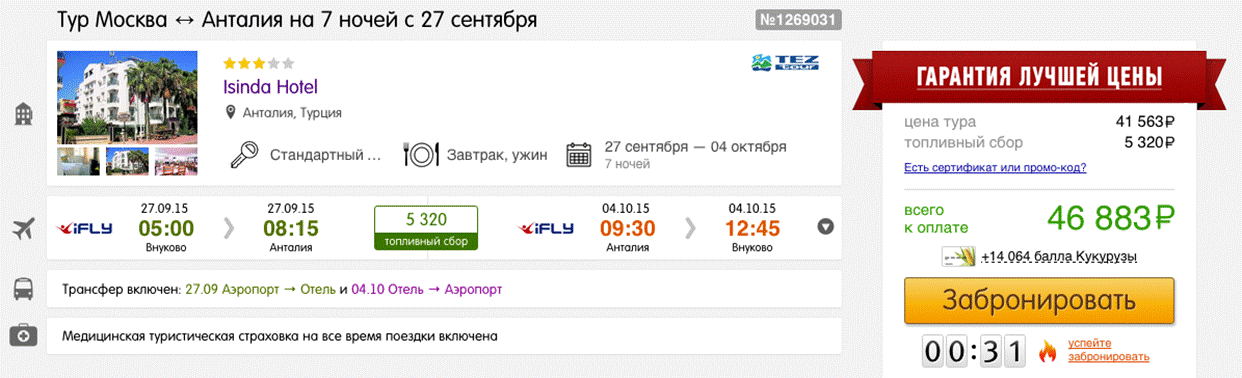The width and height of the screenshot is (1242, 378).
Task: Click the medical insurance briefcase icon
Action: 23,336
